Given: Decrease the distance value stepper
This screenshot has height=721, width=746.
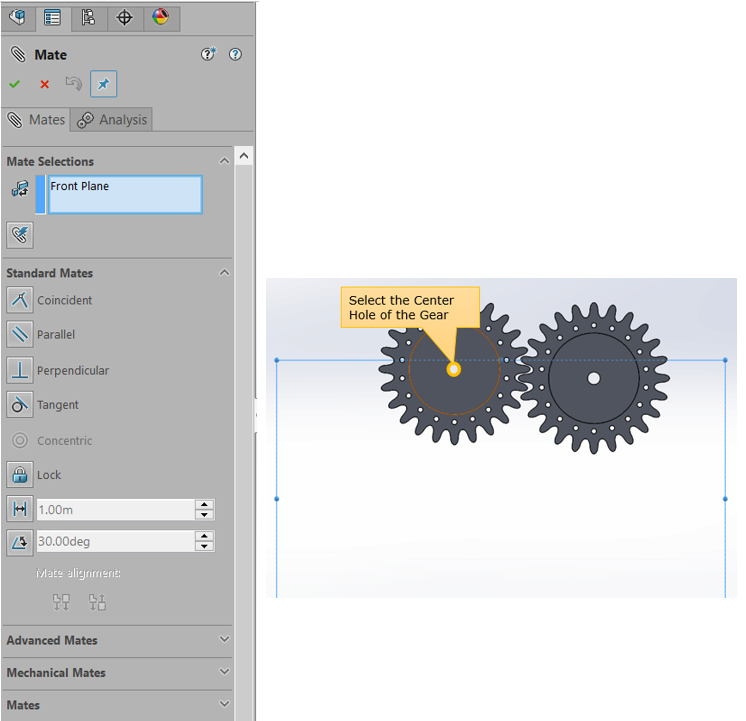Looking at the screenshot, I should pos(205,515).
